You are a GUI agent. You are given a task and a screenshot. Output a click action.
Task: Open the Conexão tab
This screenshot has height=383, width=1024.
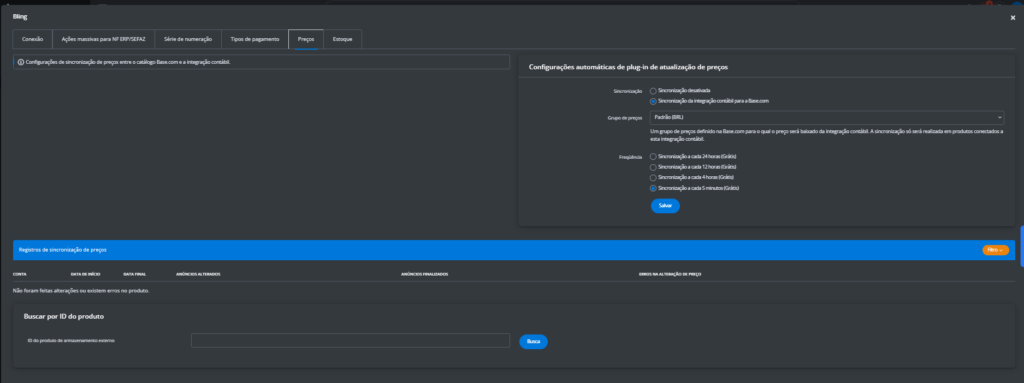coord(33,39)
